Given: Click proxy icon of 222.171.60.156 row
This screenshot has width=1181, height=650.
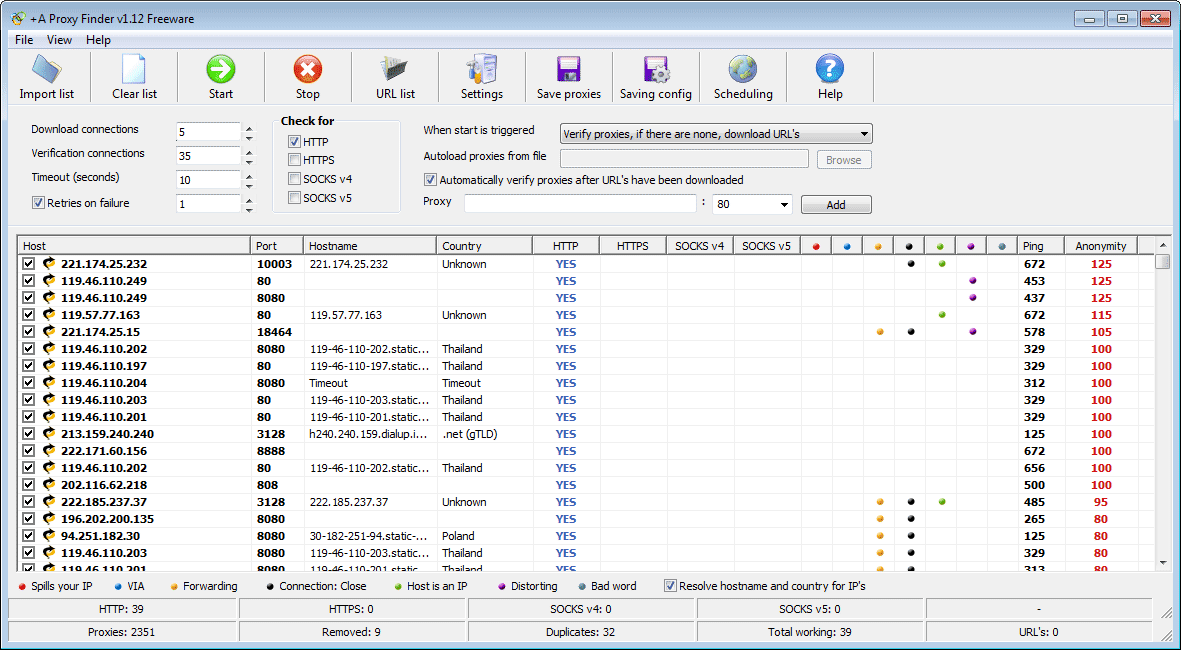Looking at the screenshot, I should (49, 450).
